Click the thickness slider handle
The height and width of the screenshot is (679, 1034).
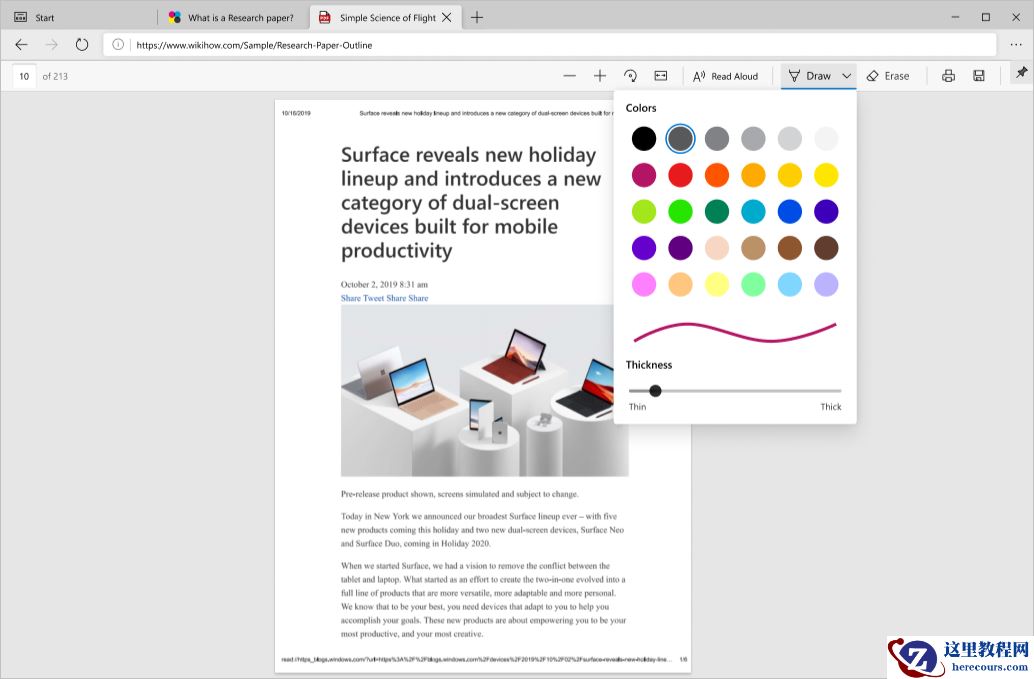(x=655, y=391)
